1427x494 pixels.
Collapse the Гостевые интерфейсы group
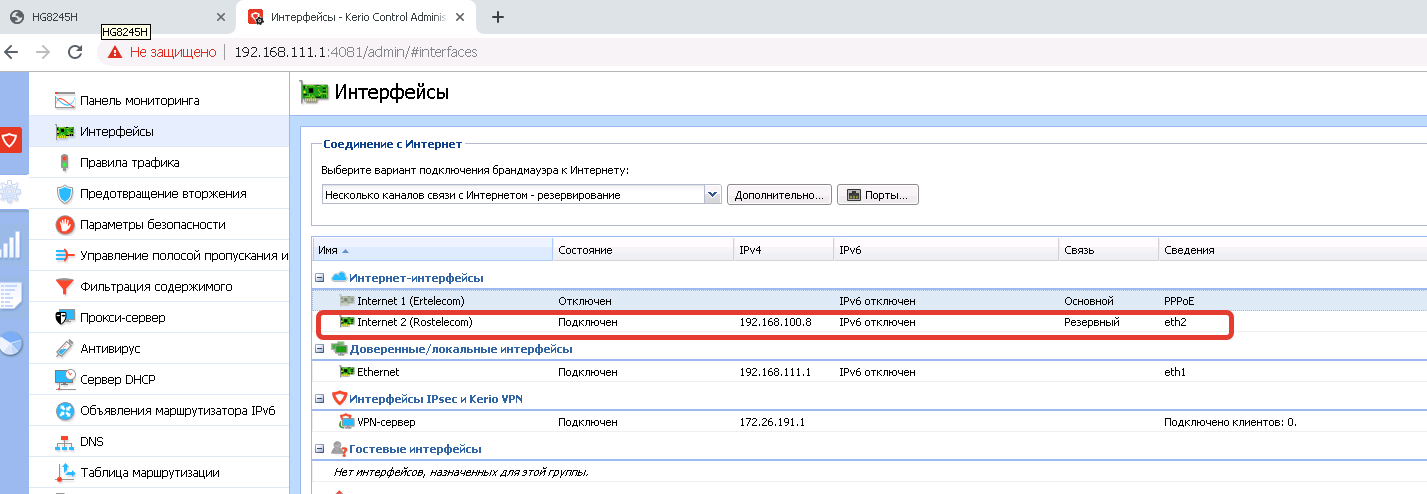(x=319, y=449)
